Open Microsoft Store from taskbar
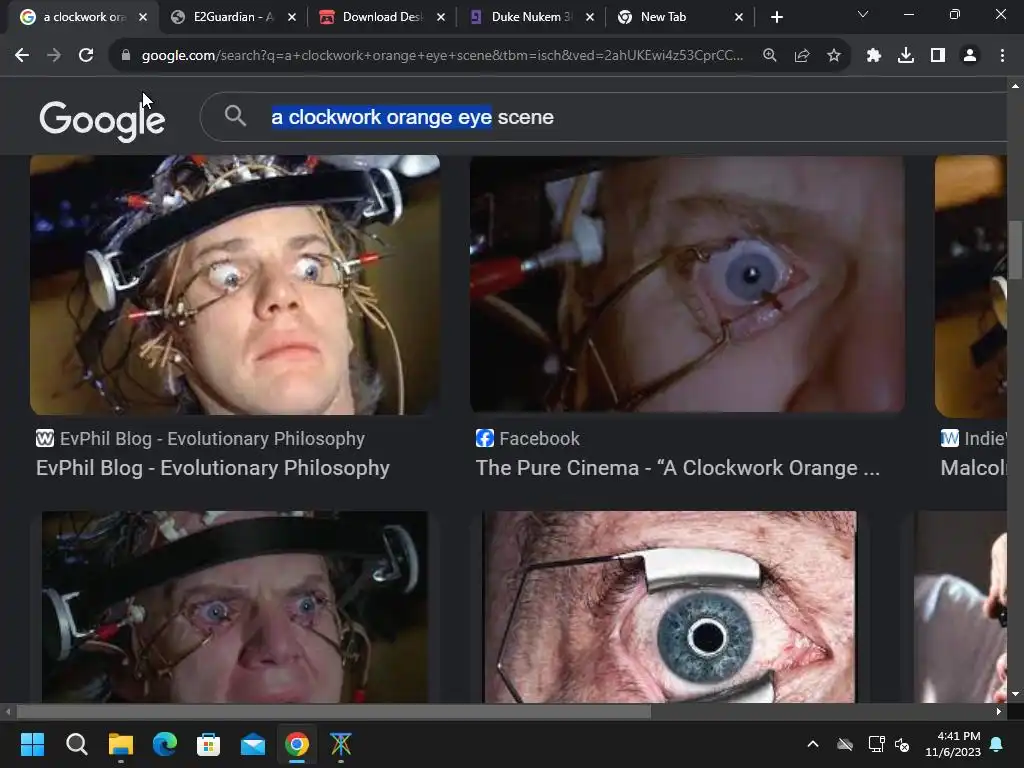This screenshot has width=1024, height=768. click(x=208, y=744)
